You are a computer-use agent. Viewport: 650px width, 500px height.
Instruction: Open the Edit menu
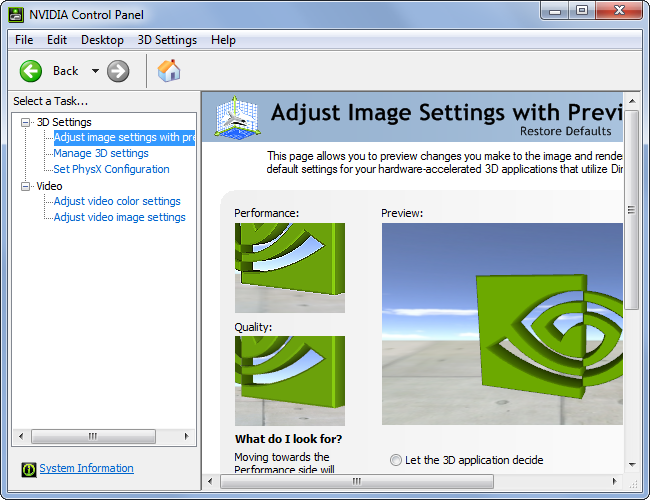tap(57, 40)
